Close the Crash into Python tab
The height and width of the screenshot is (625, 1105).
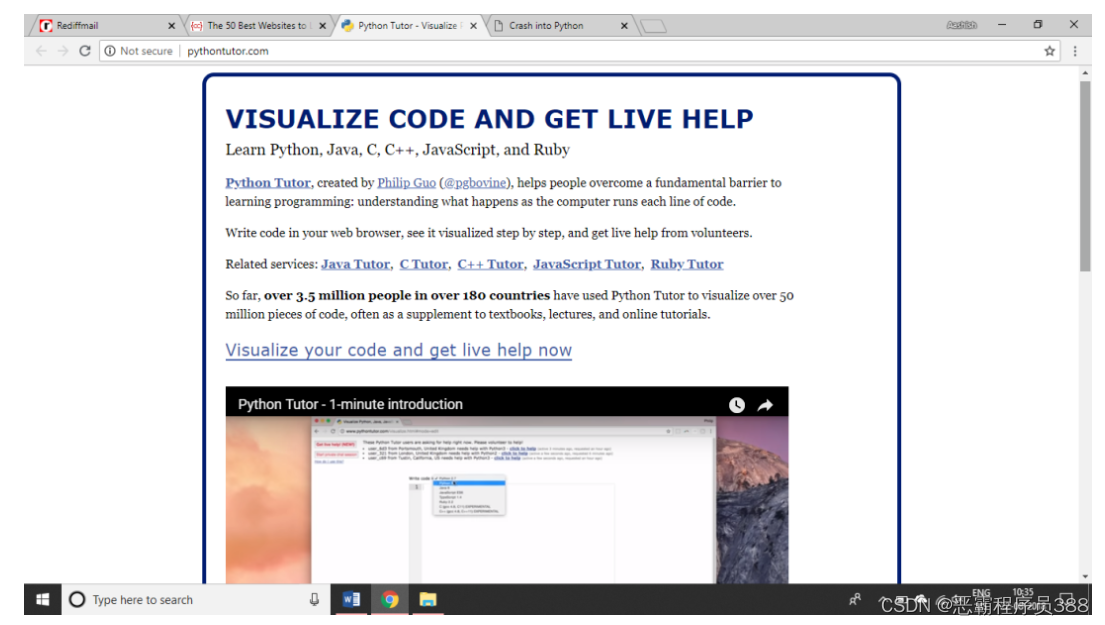pyautogui.click(x=624, y=25)
